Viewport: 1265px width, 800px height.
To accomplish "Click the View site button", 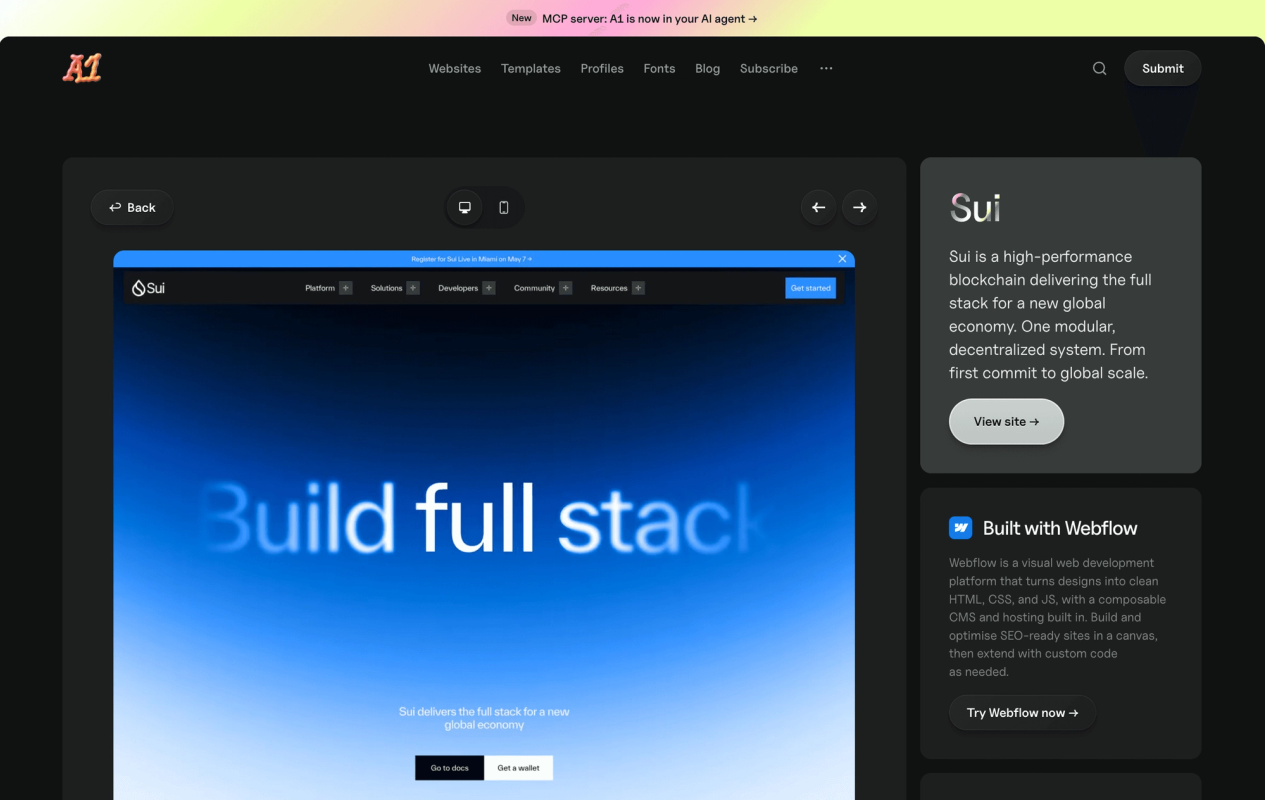I will [x=1006, y=421].
